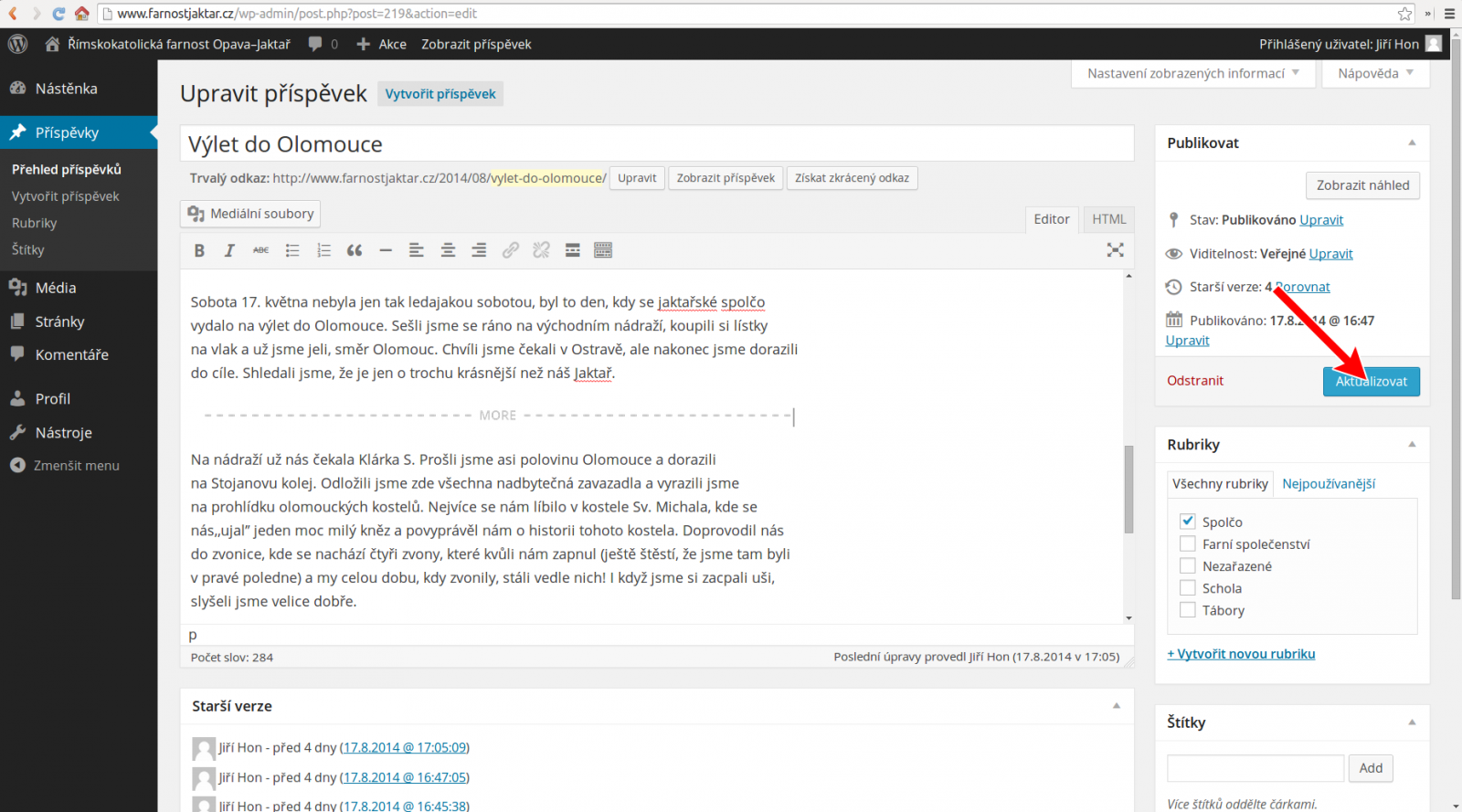Screen dimensions: 1462x812
Task: Open the Nápověda help dropdown
Action: (1375, 73)
